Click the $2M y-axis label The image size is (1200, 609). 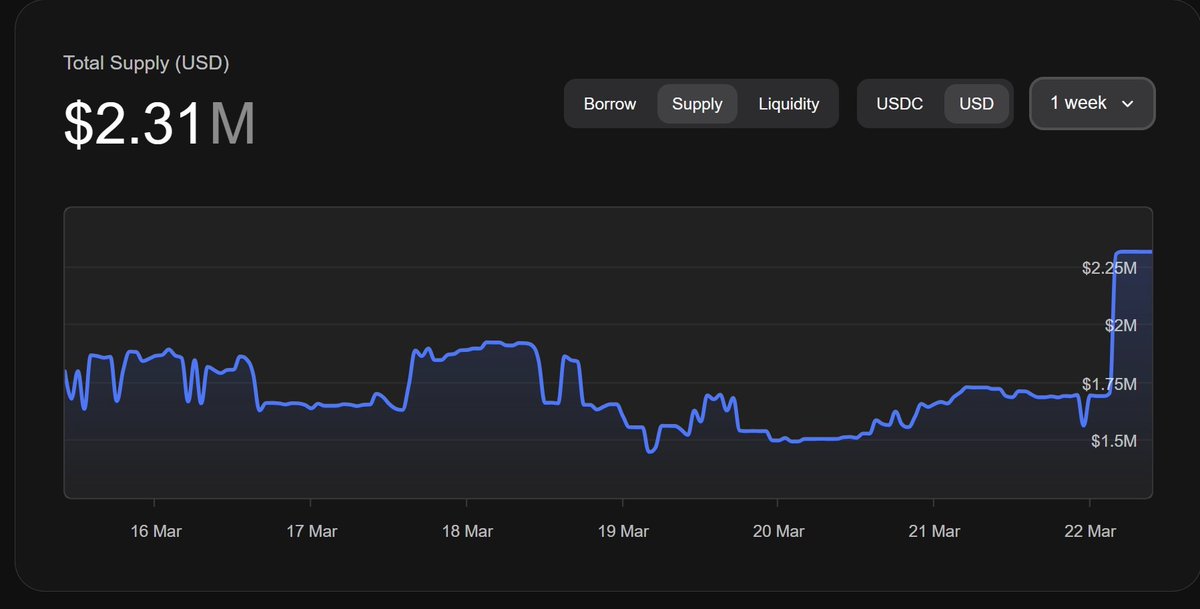point(1121,325)
